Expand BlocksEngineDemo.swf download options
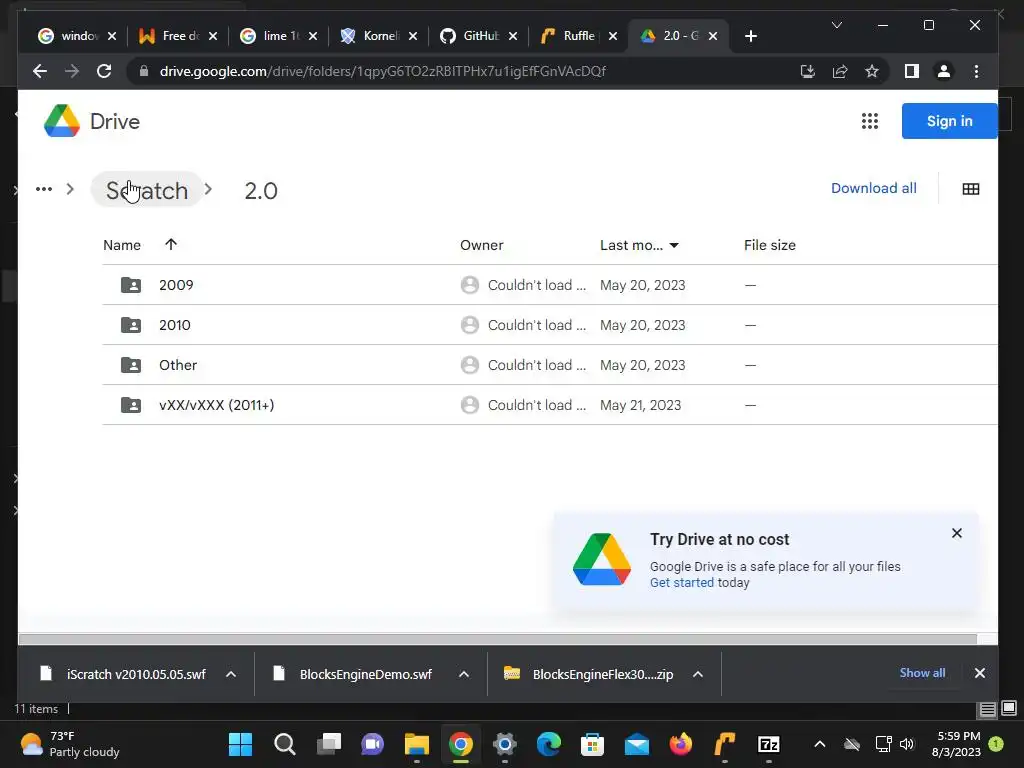Image resolution: width=1024 pixels, height=768 pixels. pyautogui.click(x=464, y=674)
